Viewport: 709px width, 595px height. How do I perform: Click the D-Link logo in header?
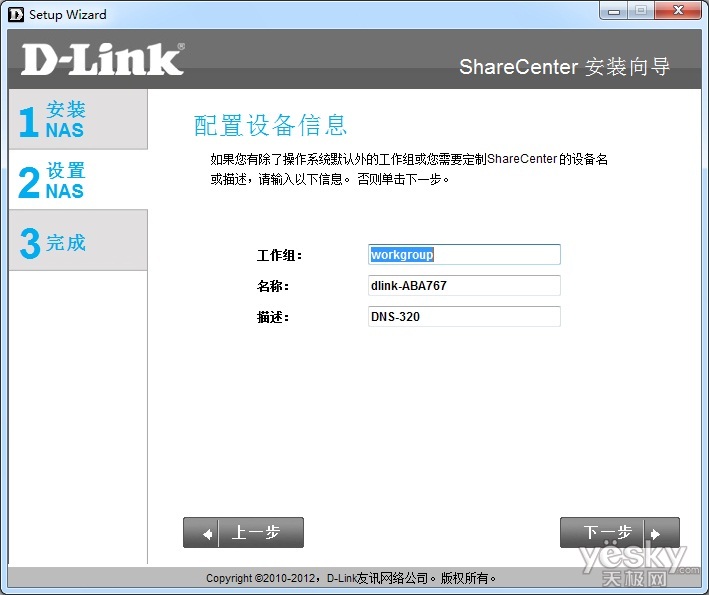click(x=103, y=59)
